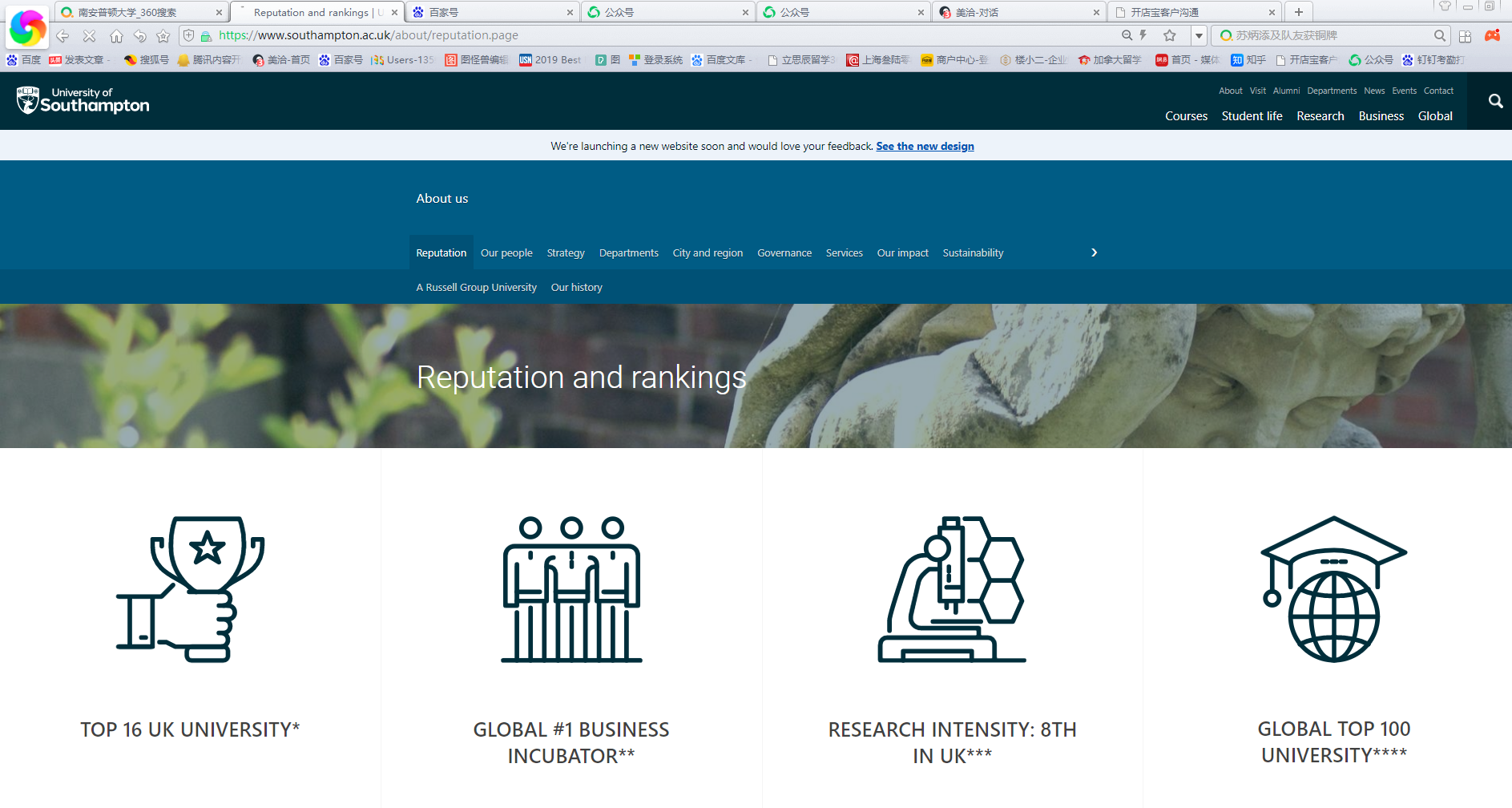Close the 百家号 tab
The image size is (1512, 808).
[570, 12]
